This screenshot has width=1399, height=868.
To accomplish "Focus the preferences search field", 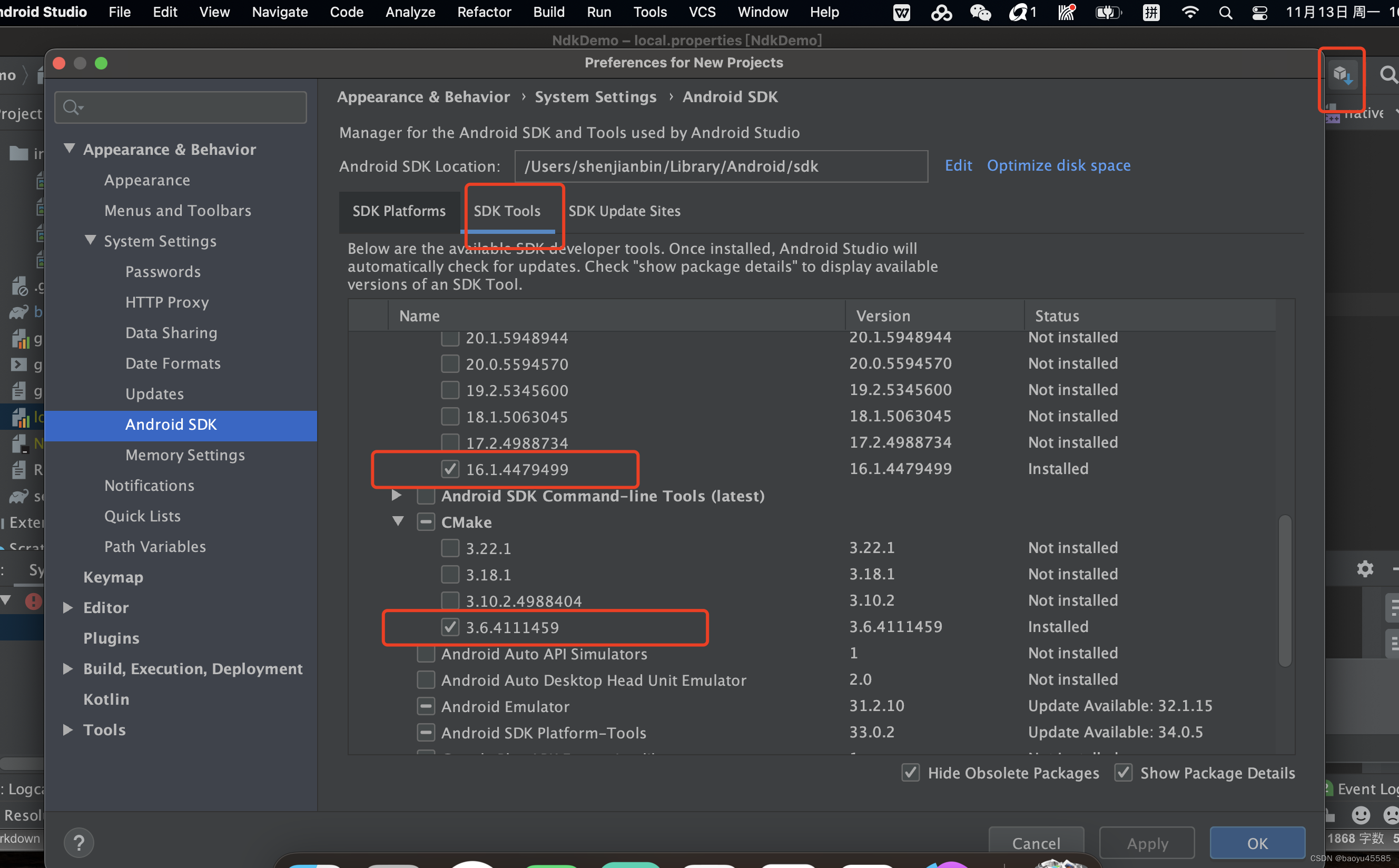I will pyautogui.click(x=181, y=107).
